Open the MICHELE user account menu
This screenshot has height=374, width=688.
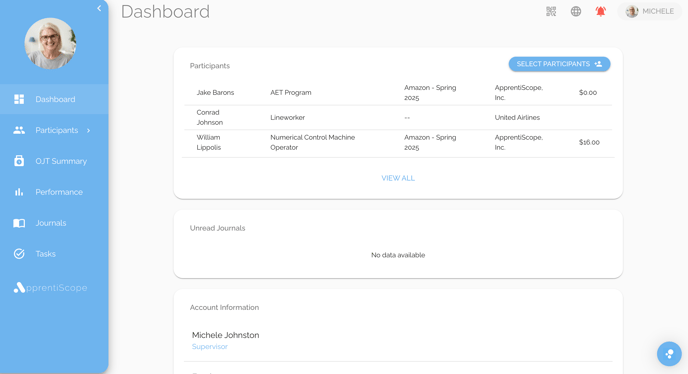click(x=650, y=11)
